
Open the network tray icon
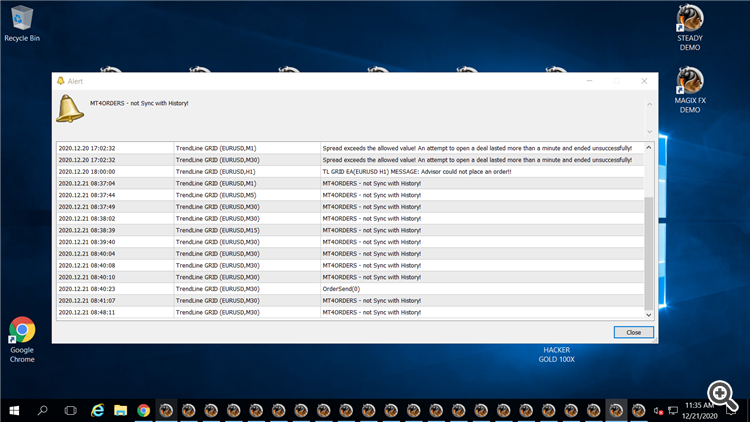673,411
